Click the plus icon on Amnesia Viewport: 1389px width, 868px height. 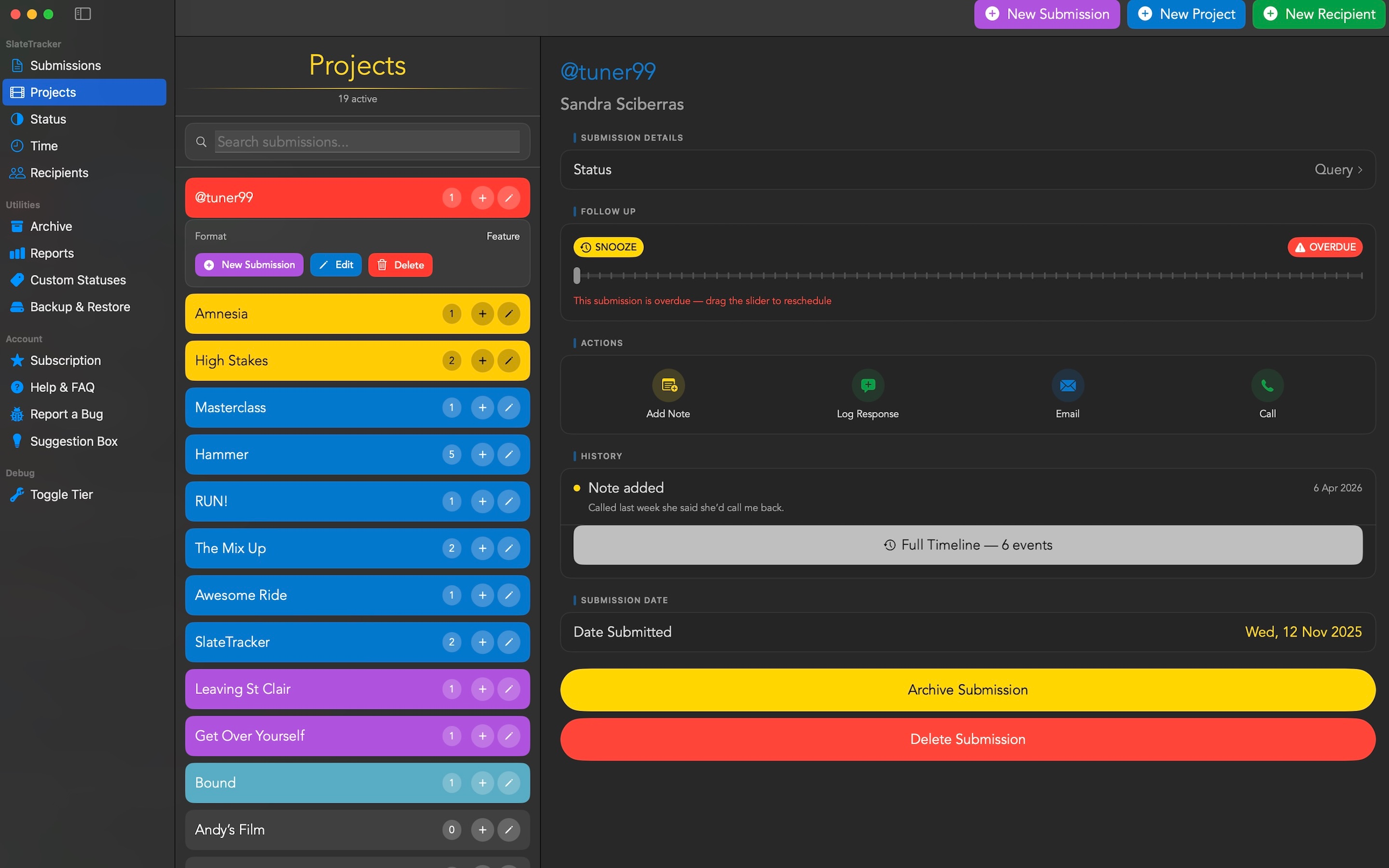(x=482, y=314)
